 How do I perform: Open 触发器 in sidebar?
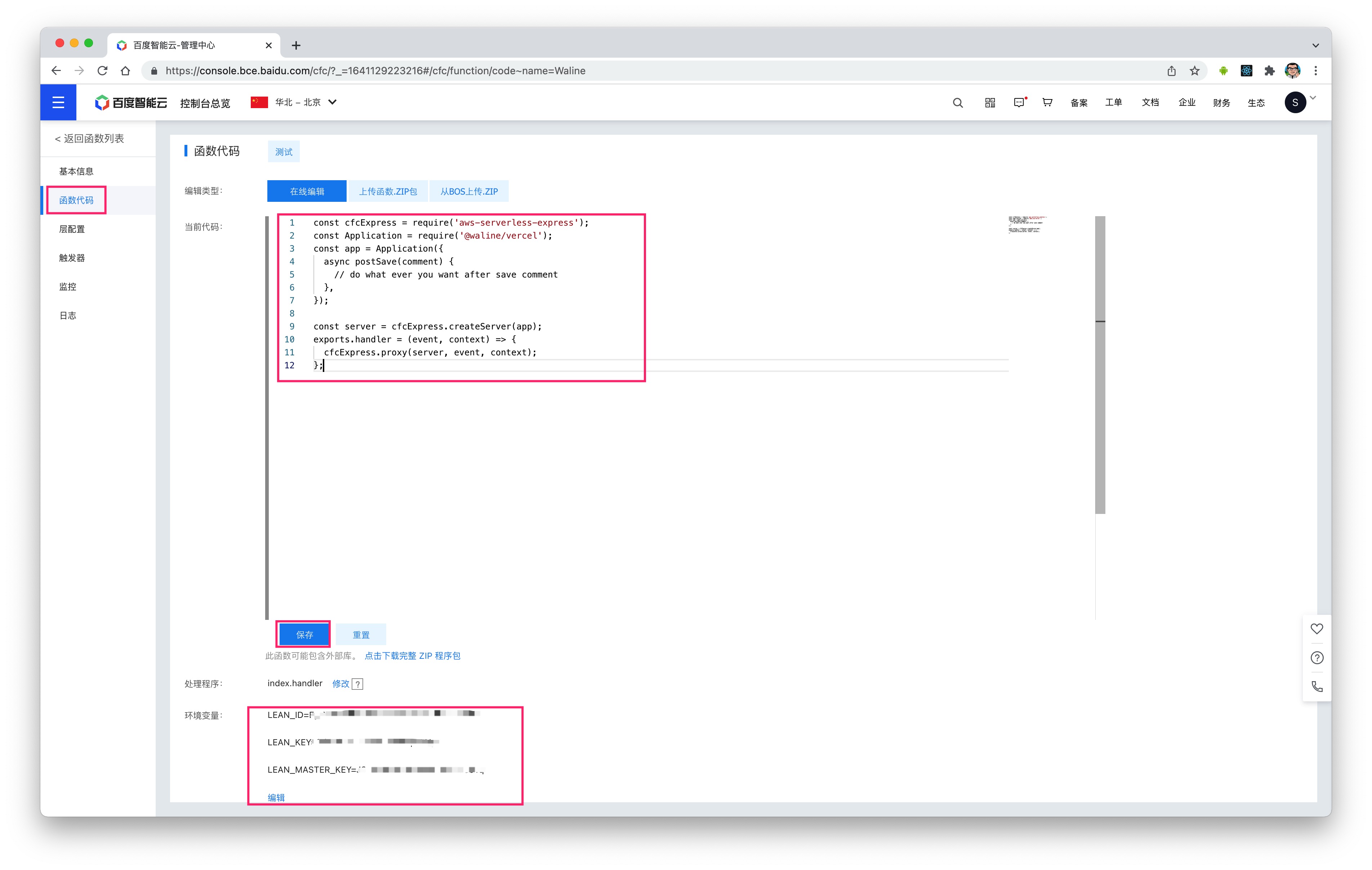[72, 258]
